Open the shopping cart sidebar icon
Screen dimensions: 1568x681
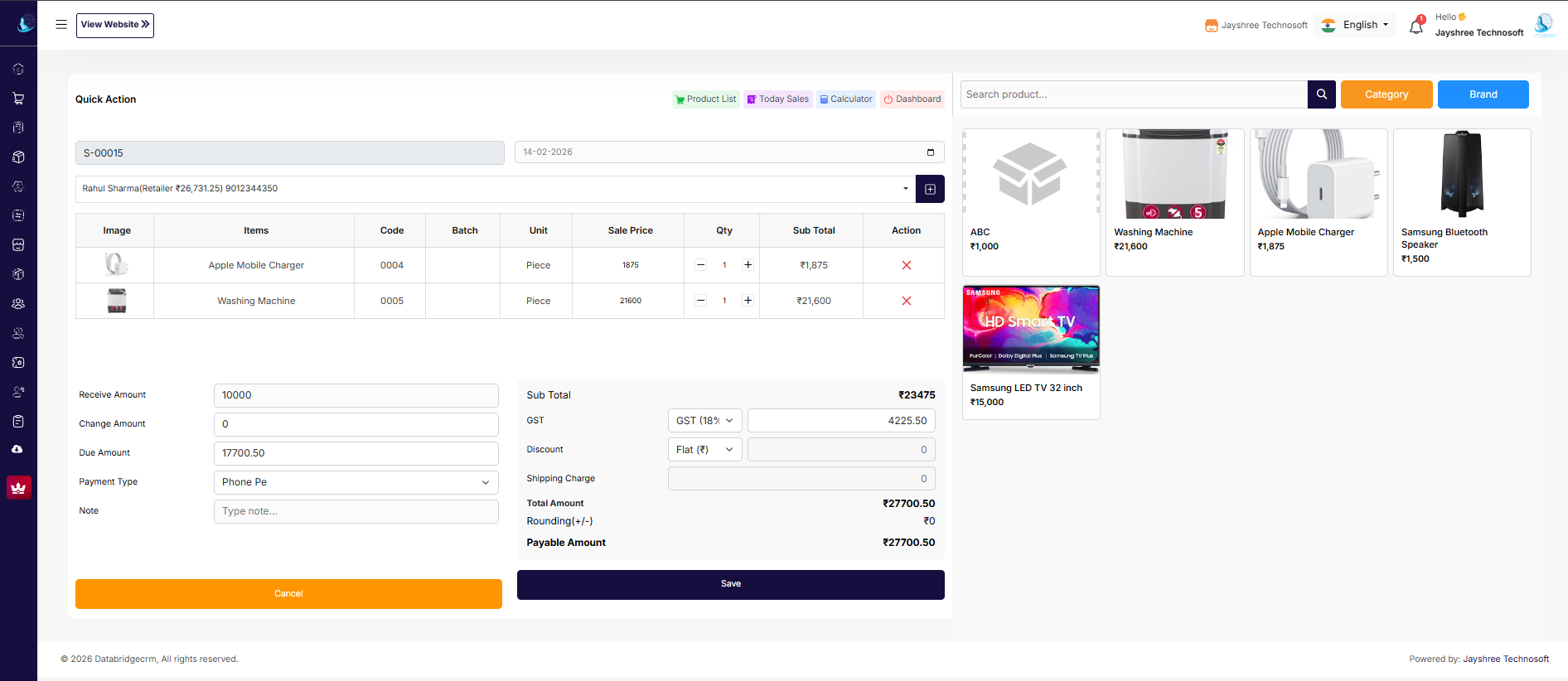point(18,98)
